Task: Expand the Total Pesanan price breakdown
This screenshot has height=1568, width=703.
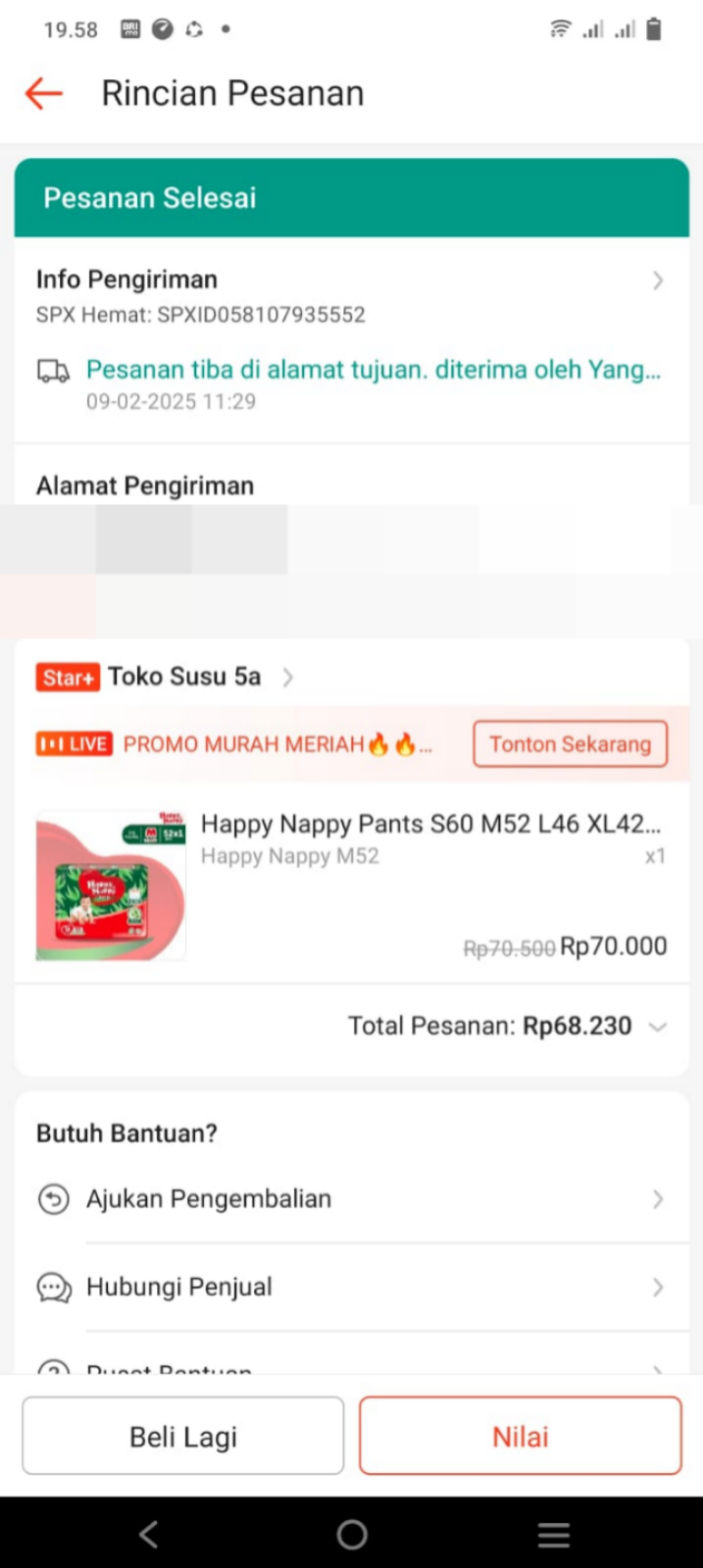Action: 658,1027
